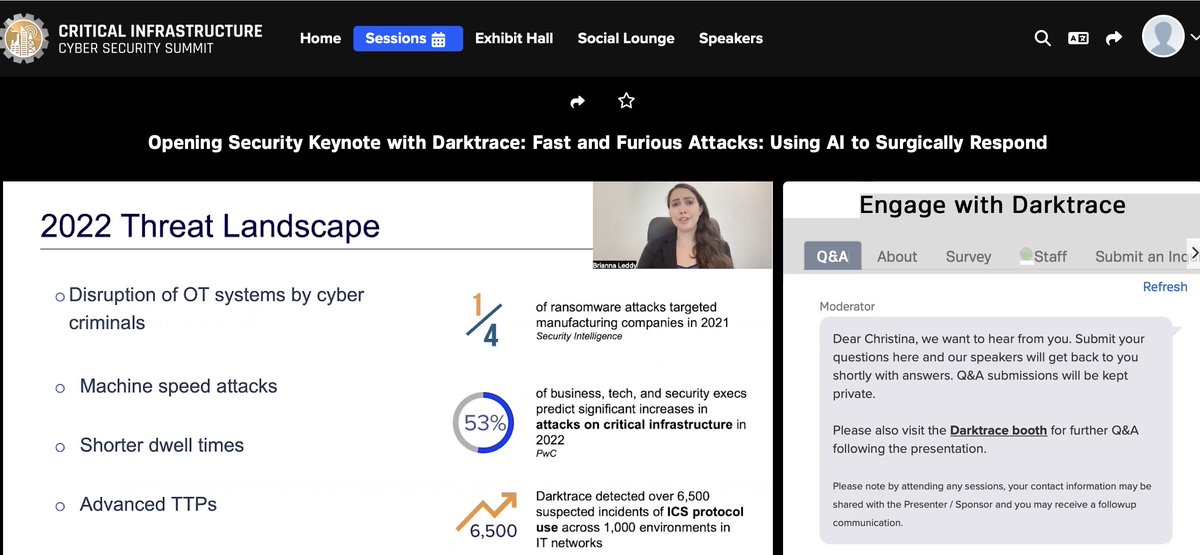Click the 6,500 upward arrow graphic

[x=488, y=514]
